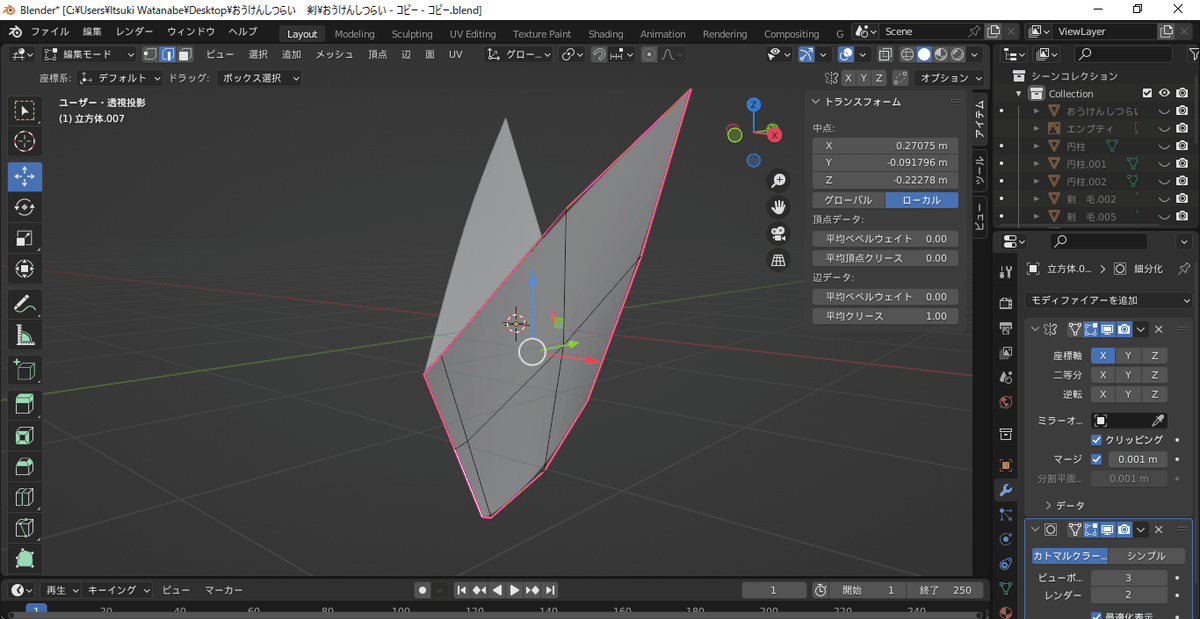Toggle the Clipping checkbox in Mirror modifier

1097,440
